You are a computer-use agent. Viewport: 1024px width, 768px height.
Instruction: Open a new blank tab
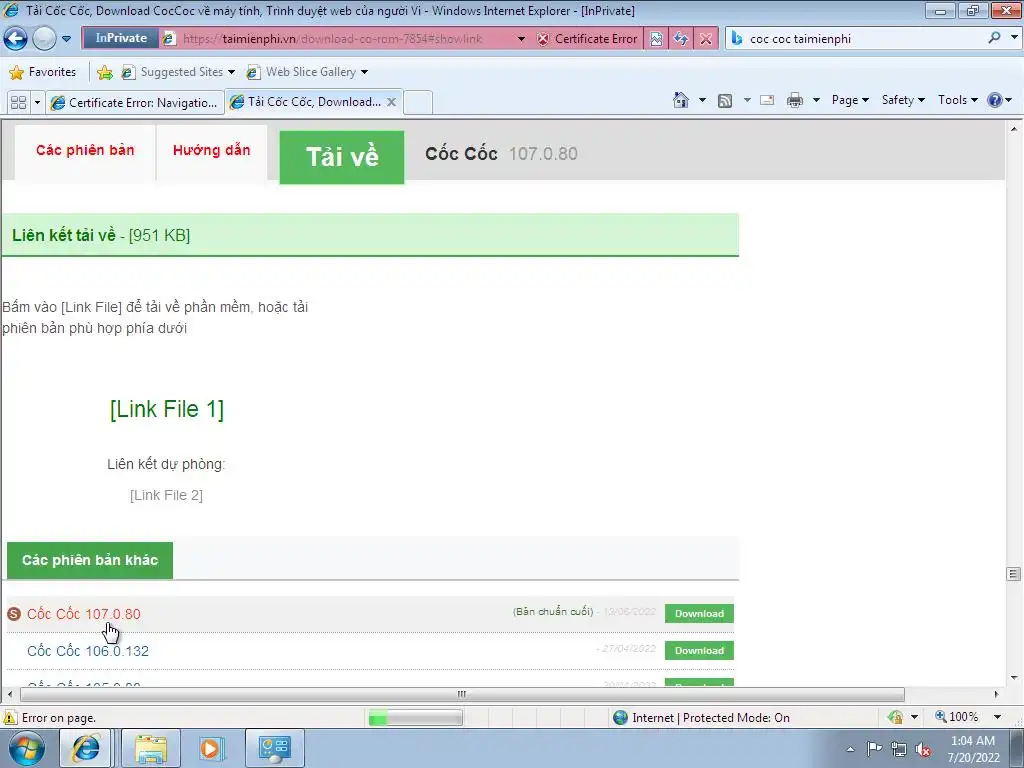click(x=418, y=103)
